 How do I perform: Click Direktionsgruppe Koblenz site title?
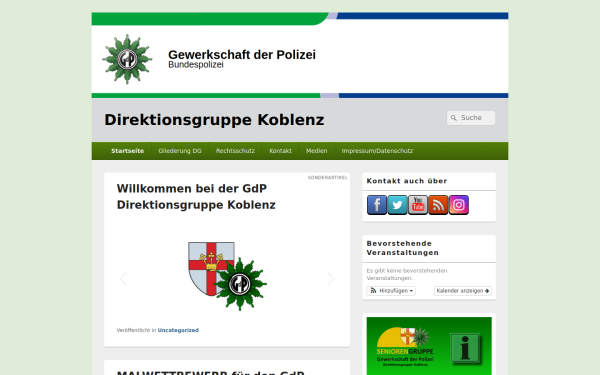214,120
